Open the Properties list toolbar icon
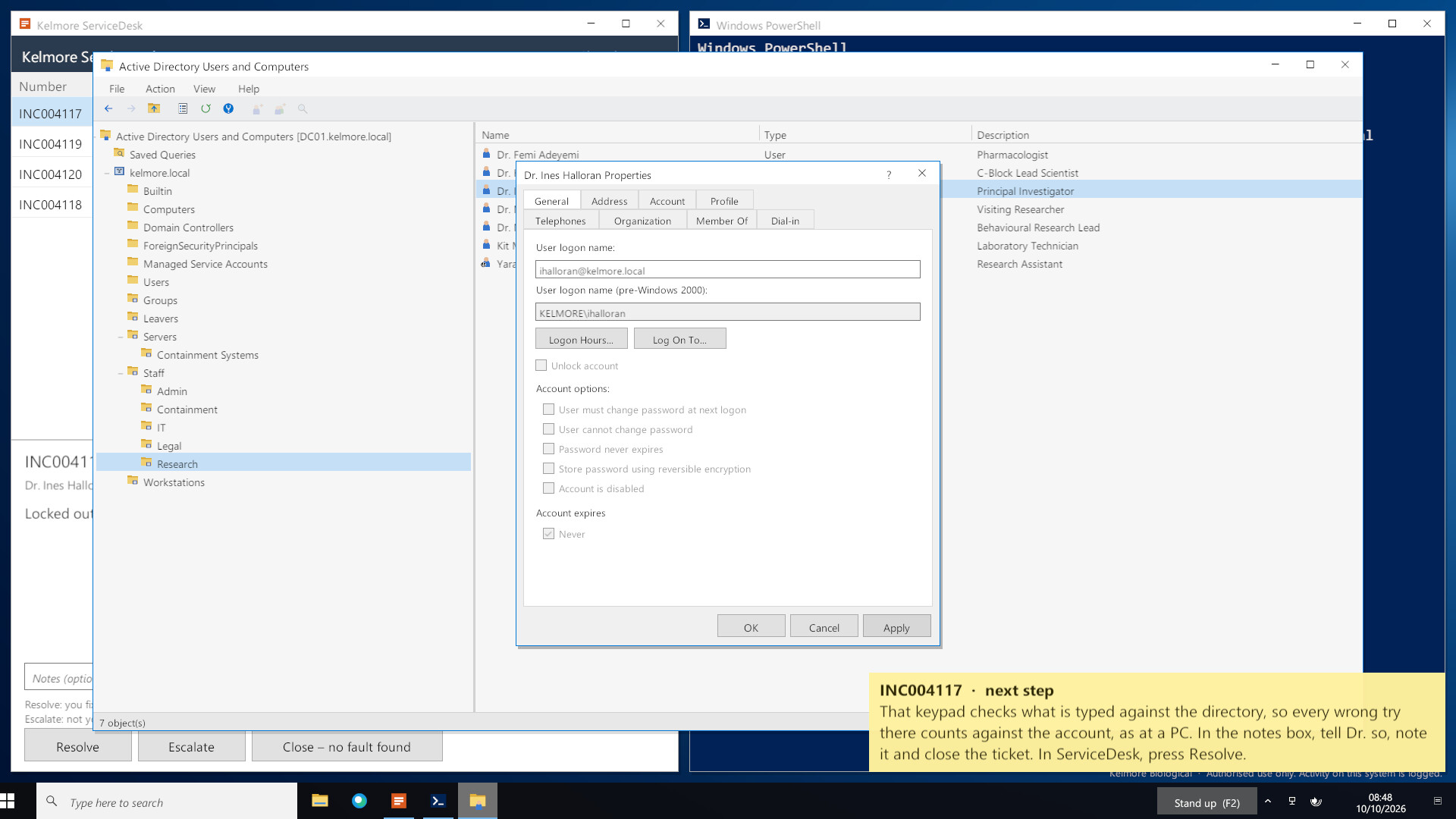1456x819 pixels. pos(183,109)
